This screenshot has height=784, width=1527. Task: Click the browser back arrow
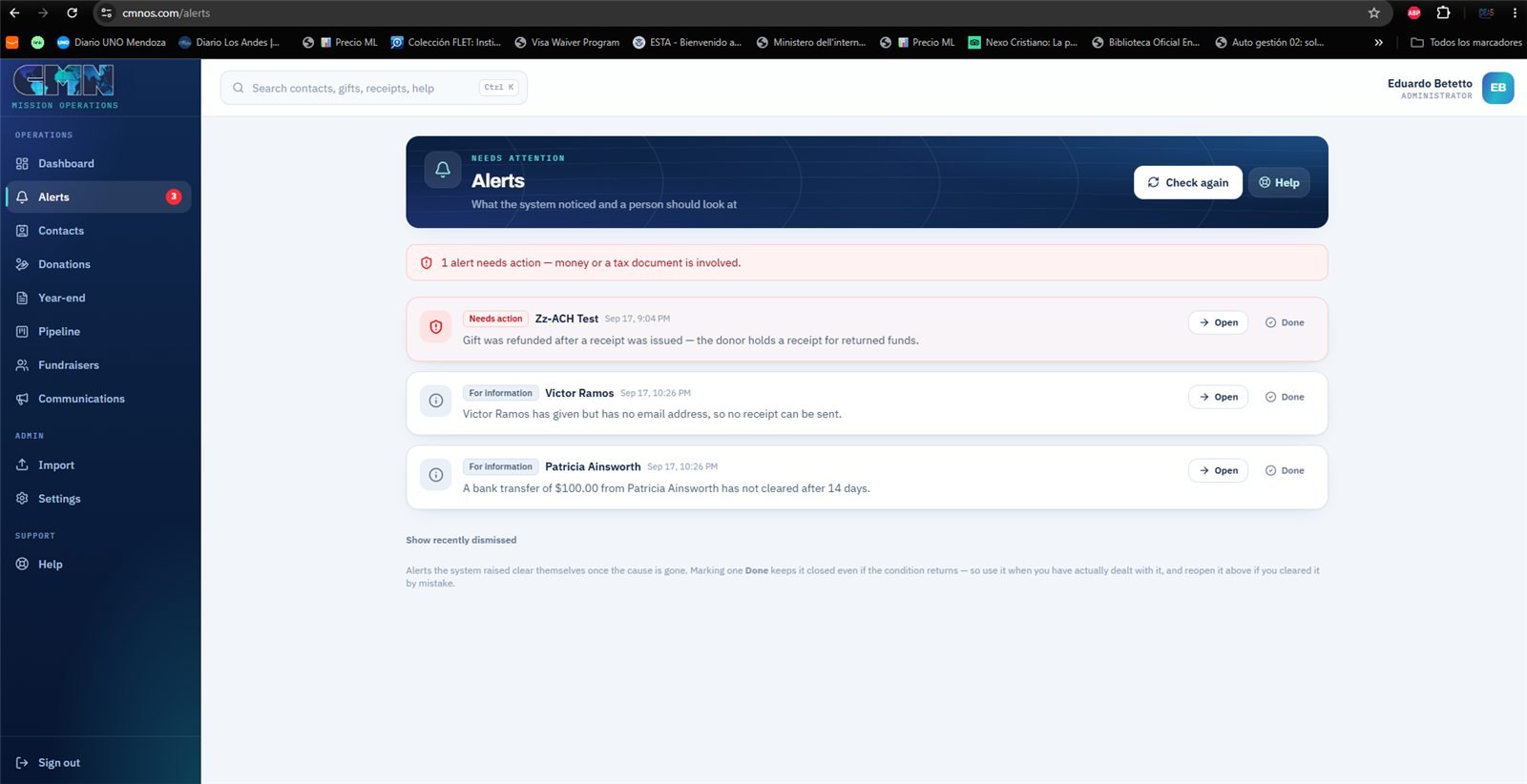click(14, 12)
